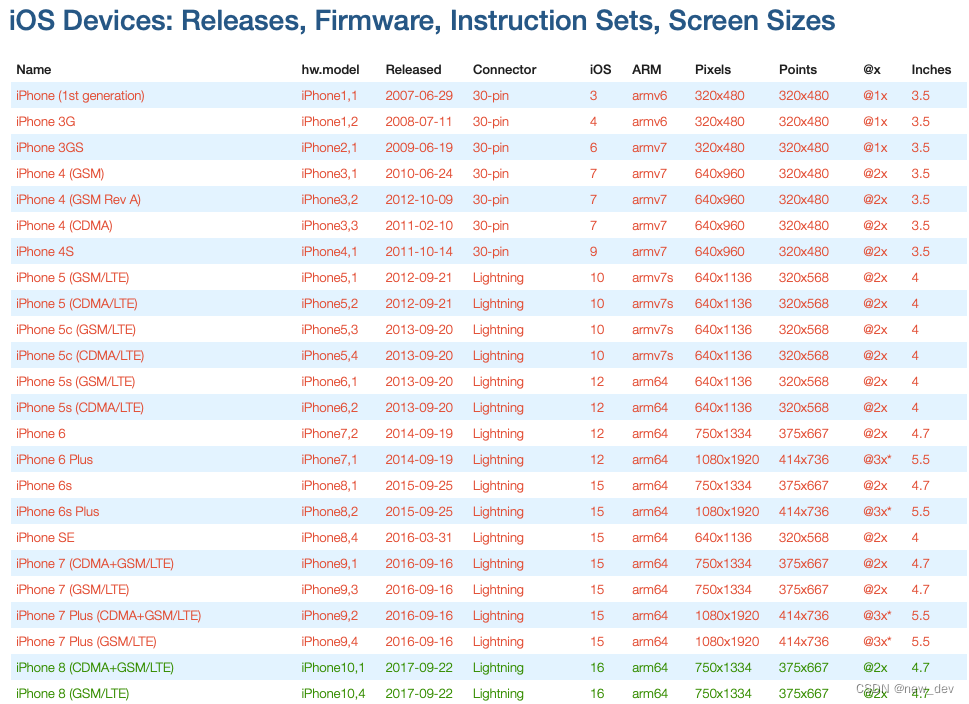Click release date '2011-02-10'
This screenshot has height=704, width=969.
click(419, 226)
